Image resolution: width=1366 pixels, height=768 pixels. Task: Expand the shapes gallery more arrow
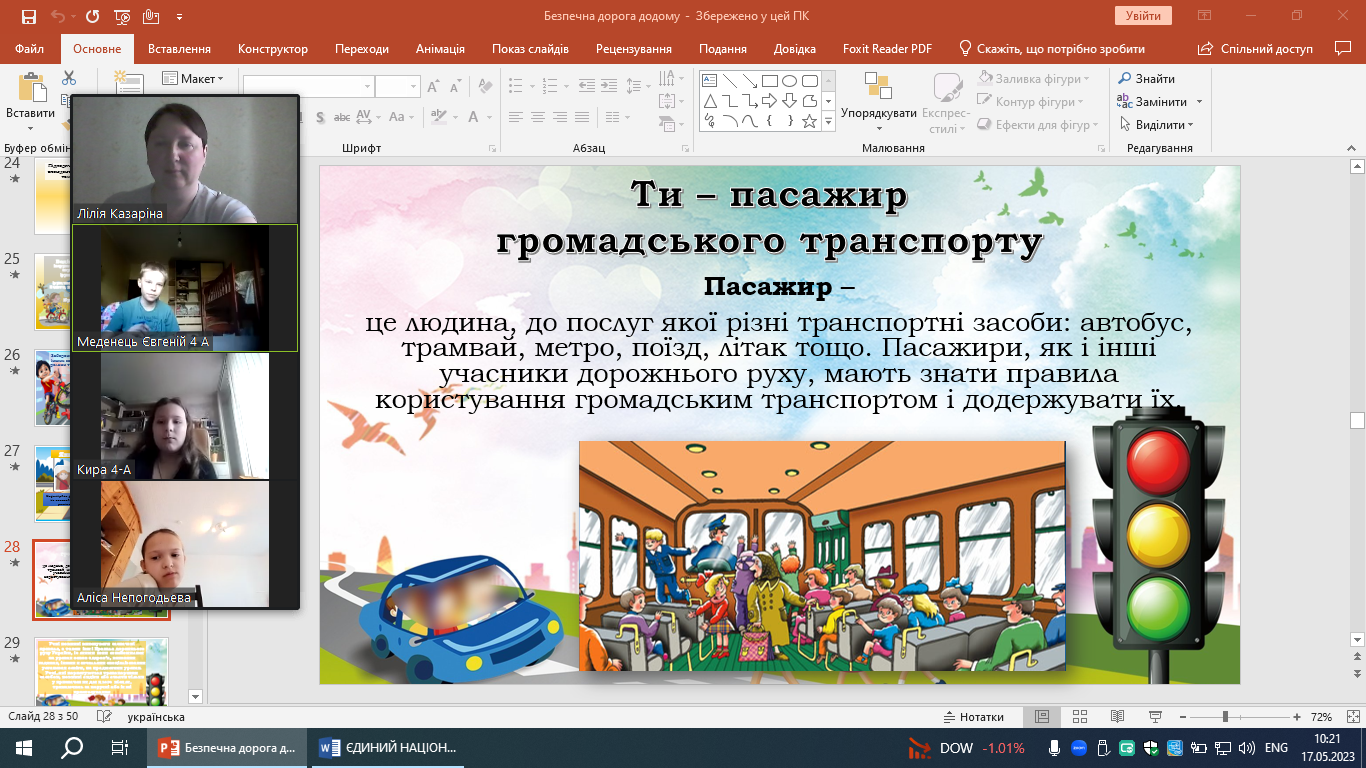pos(828,122)
